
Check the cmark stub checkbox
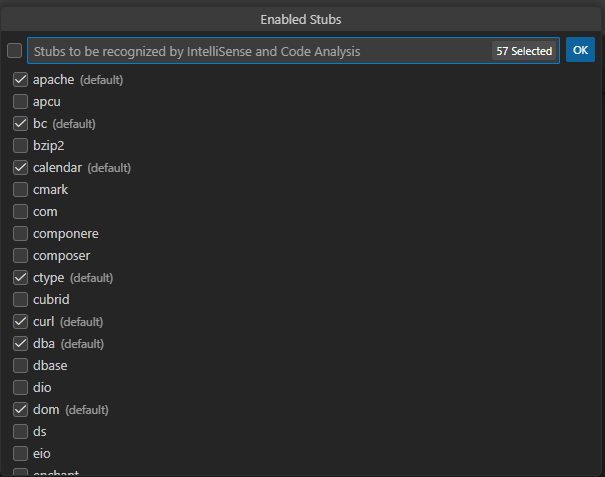click(x=20, y=189)
